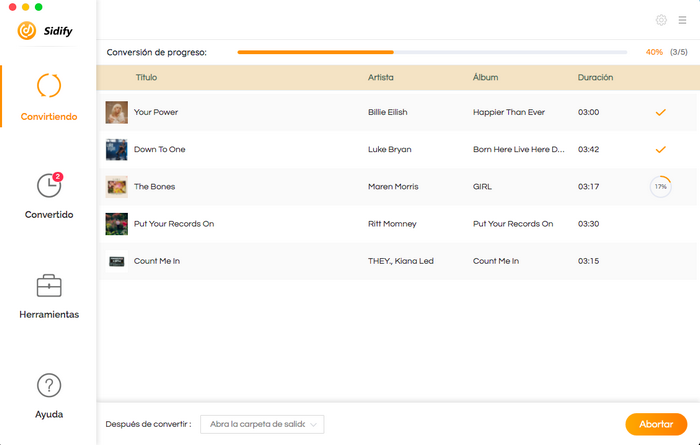700x445 pixels.
Task: Click the clock icon with the red 2 badge
Action: click(x=49, y=185)
